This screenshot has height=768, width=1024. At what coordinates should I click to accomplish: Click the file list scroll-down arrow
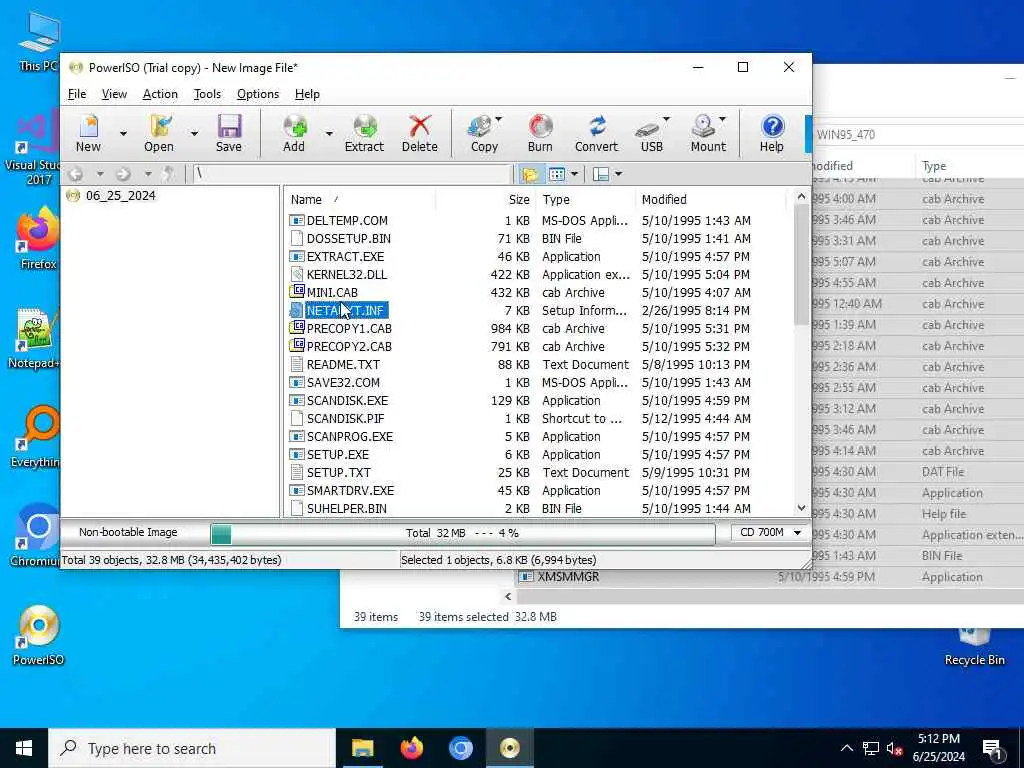pyautogui.click(x=801, y=508)
